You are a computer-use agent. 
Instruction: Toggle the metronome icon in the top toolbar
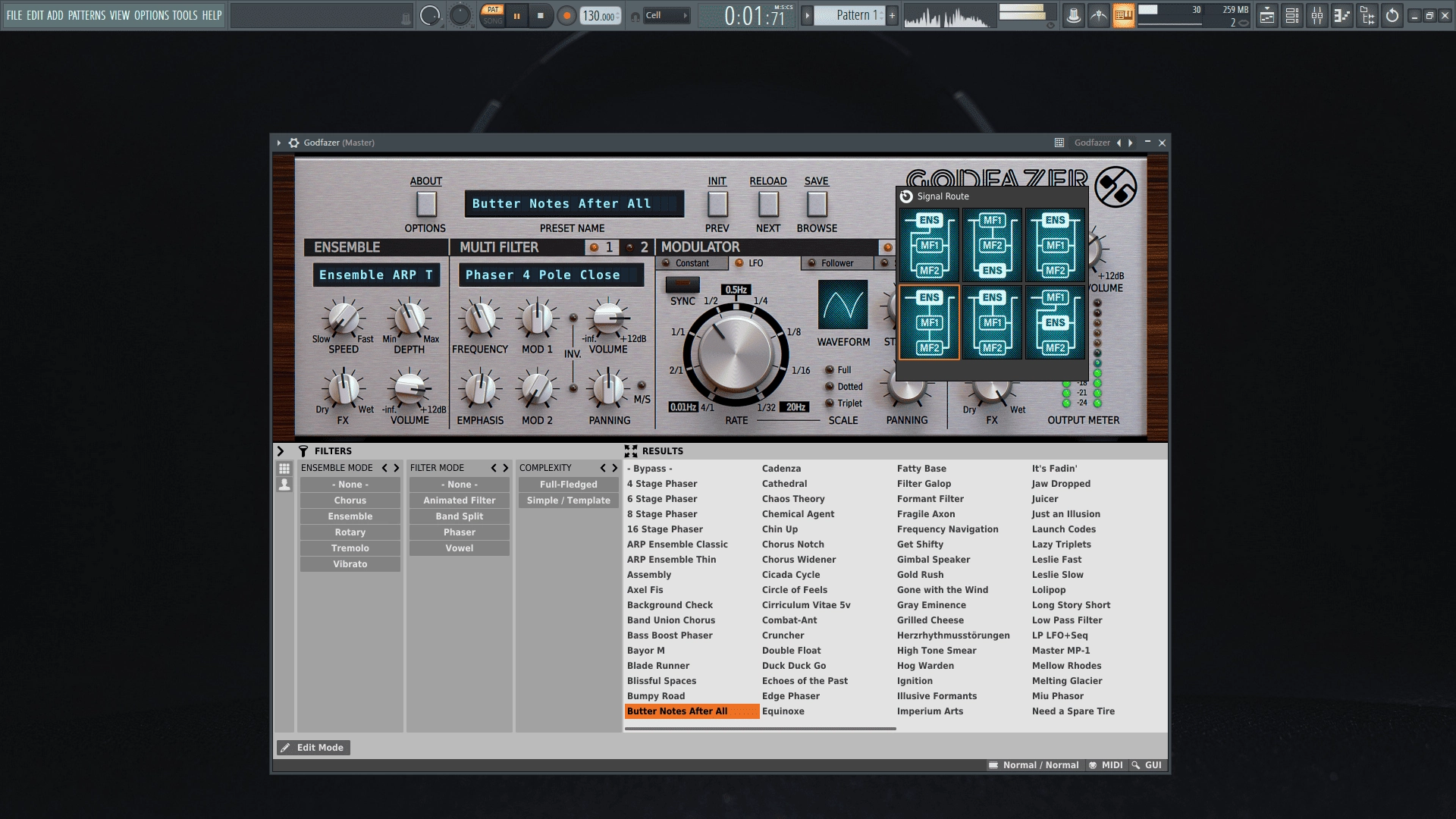point(1073,16)
